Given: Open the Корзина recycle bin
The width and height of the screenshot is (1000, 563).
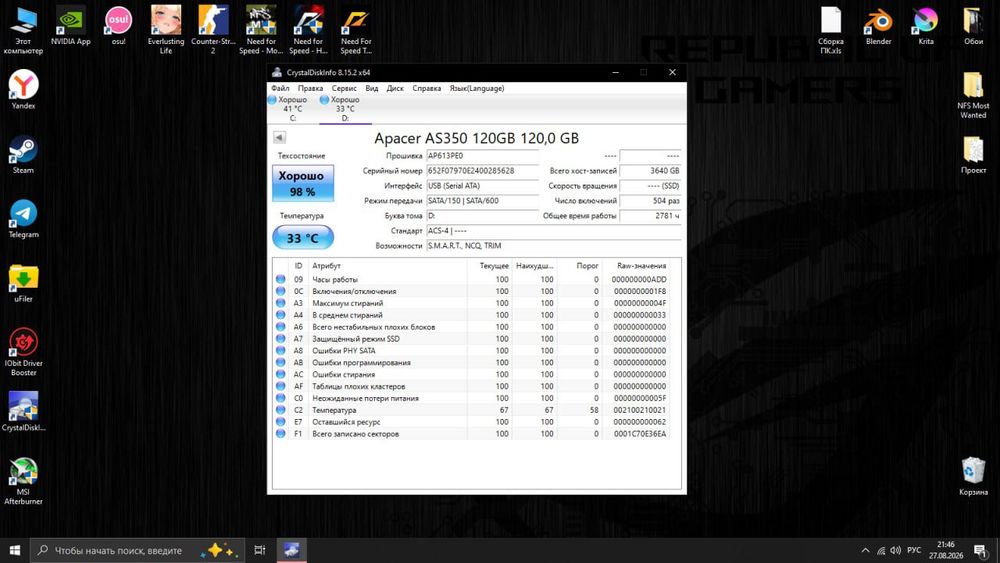Looking at the screenshot, I should pyautogui.click(x=973, y=476).
